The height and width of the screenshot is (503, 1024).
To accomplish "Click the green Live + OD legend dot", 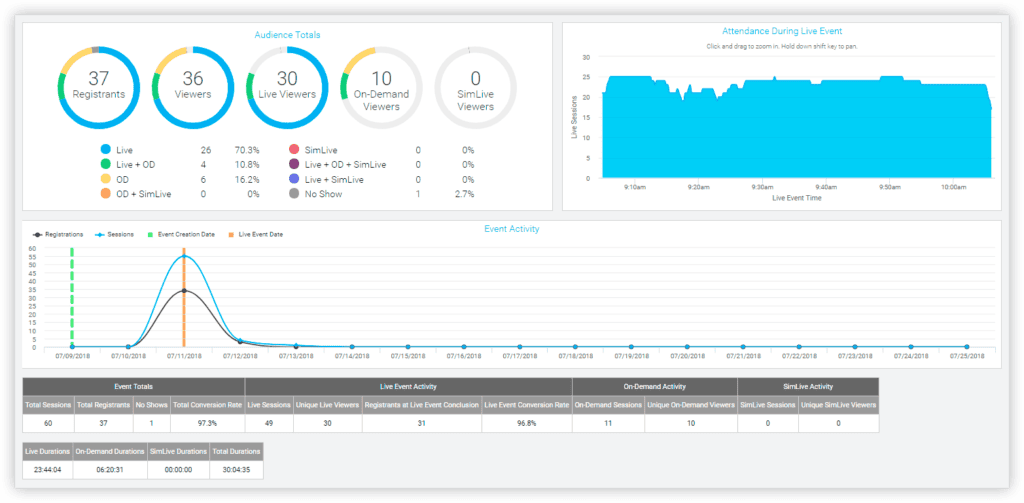I will tap(106, 165).
